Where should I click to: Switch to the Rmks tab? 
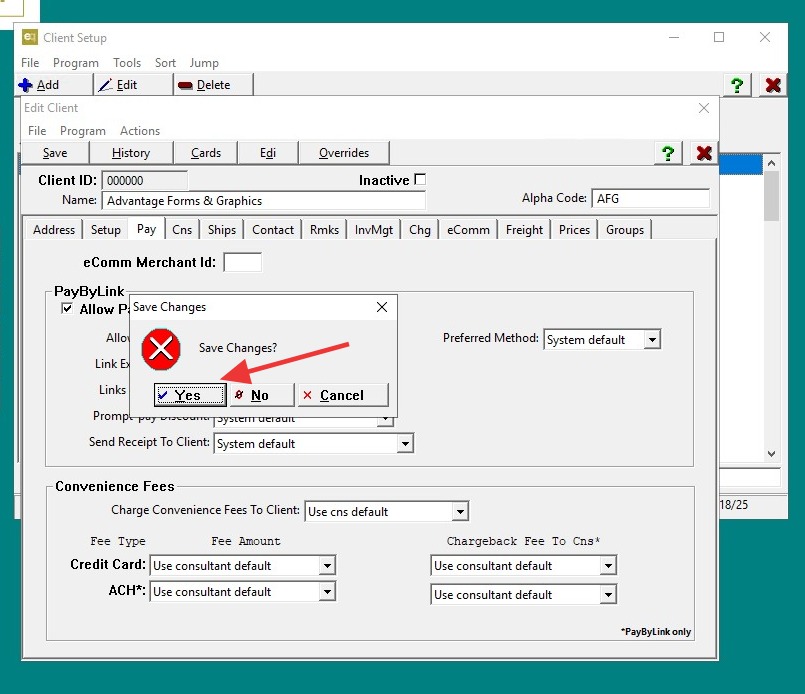point(324,229)
